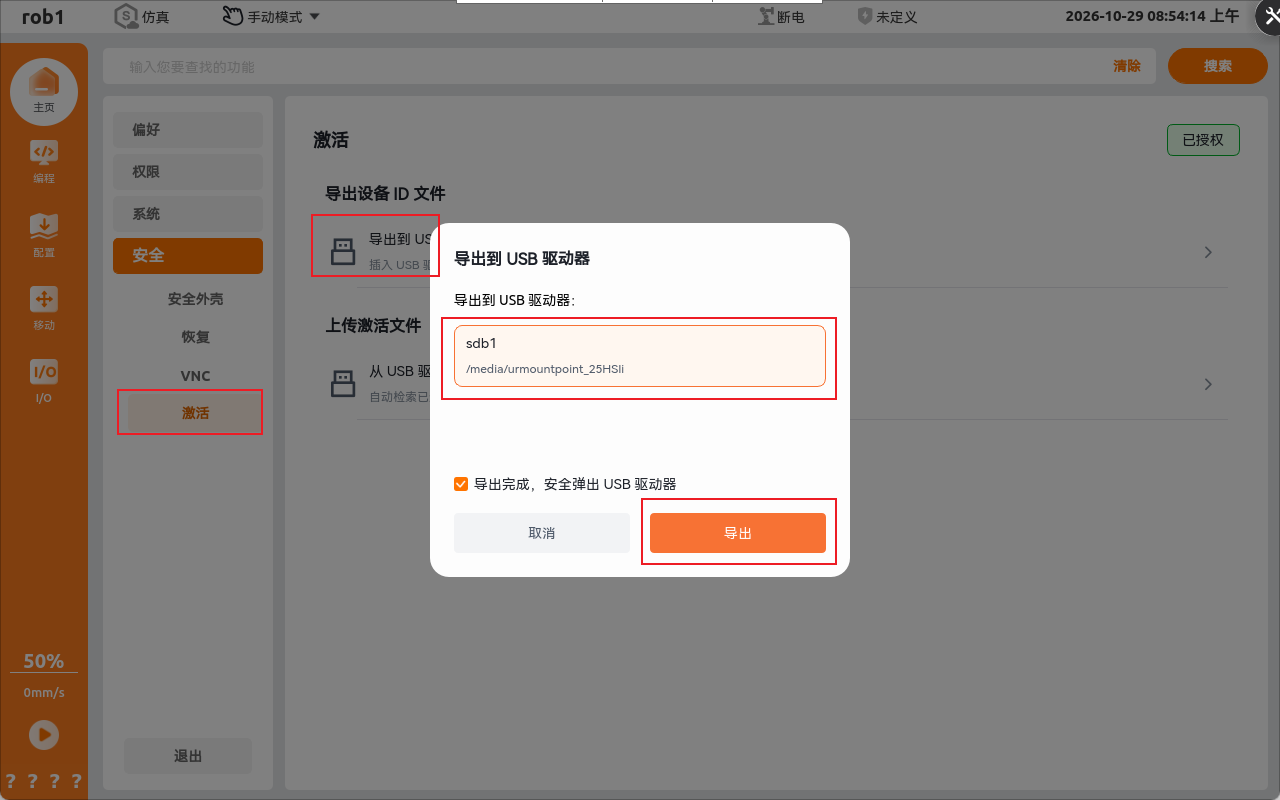
Task: Adjust the 50% speed indicator
Action: point(44,661)
